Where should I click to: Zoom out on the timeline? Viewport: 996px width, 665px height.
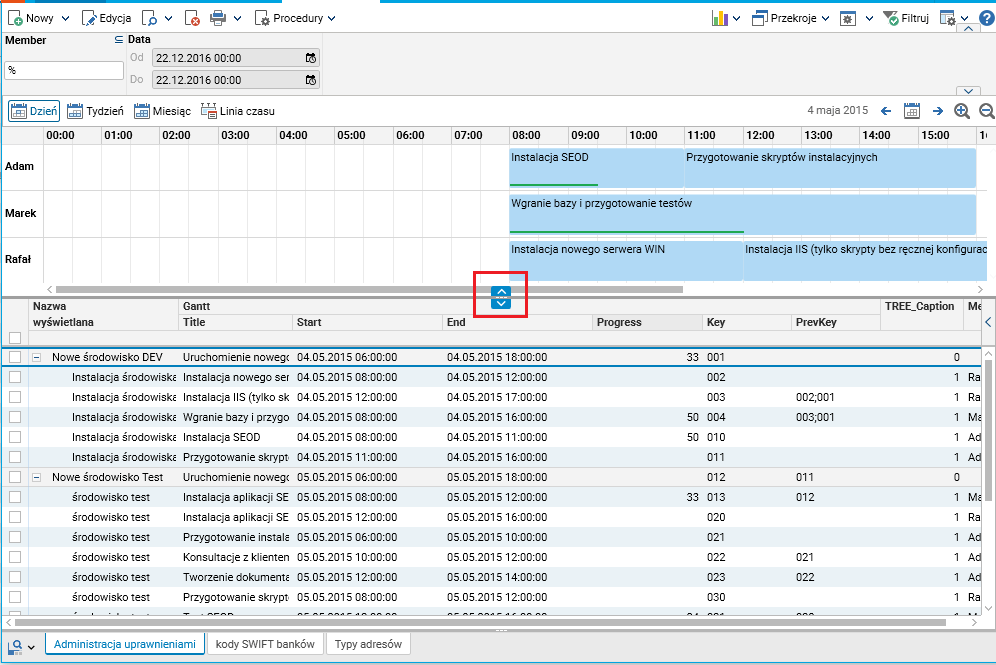pyautogui.click(x=986, y=111)
